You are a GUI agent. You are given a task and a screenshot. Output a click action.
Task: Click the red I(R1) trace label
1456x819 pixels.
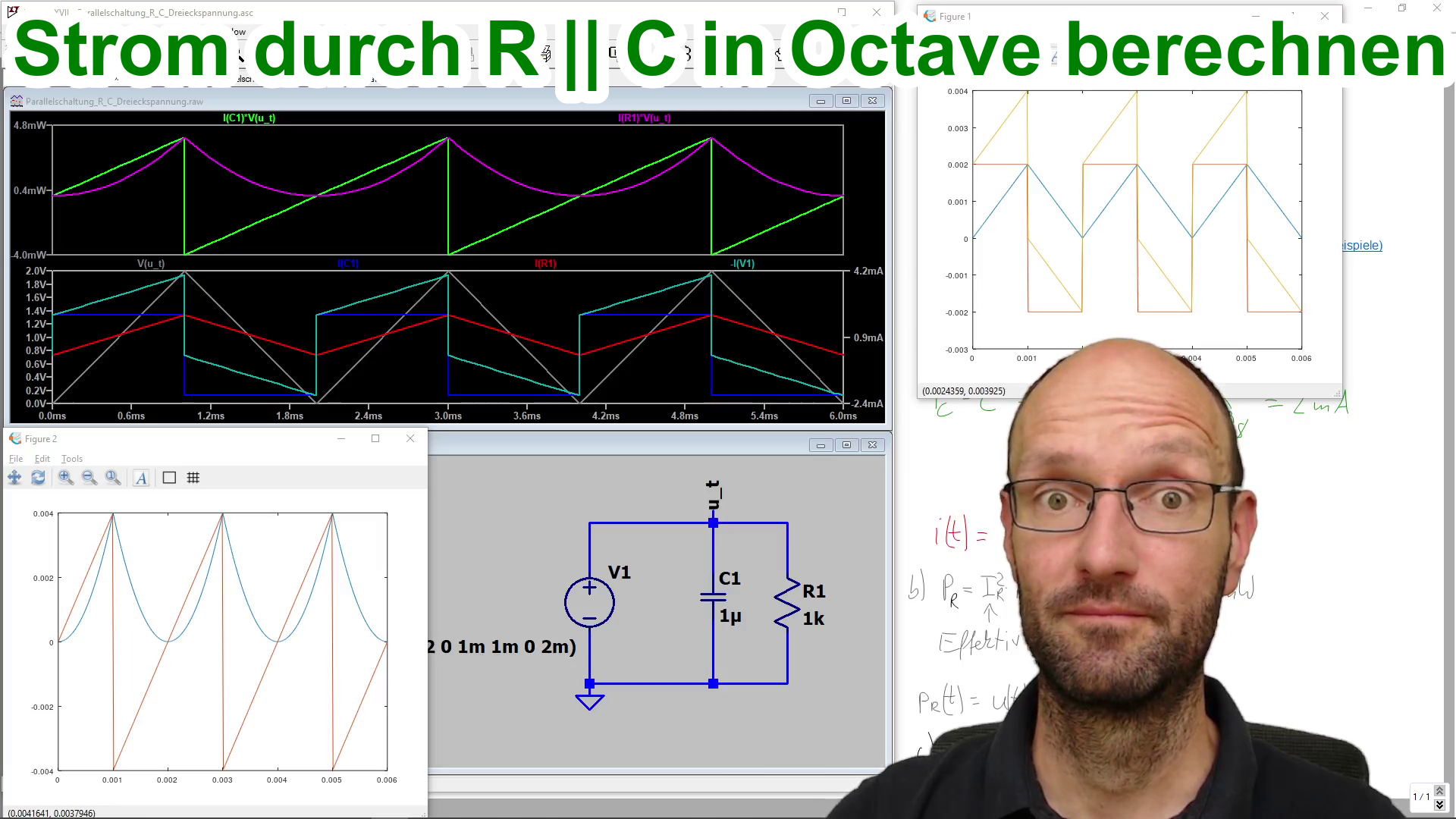coord(545,264)
